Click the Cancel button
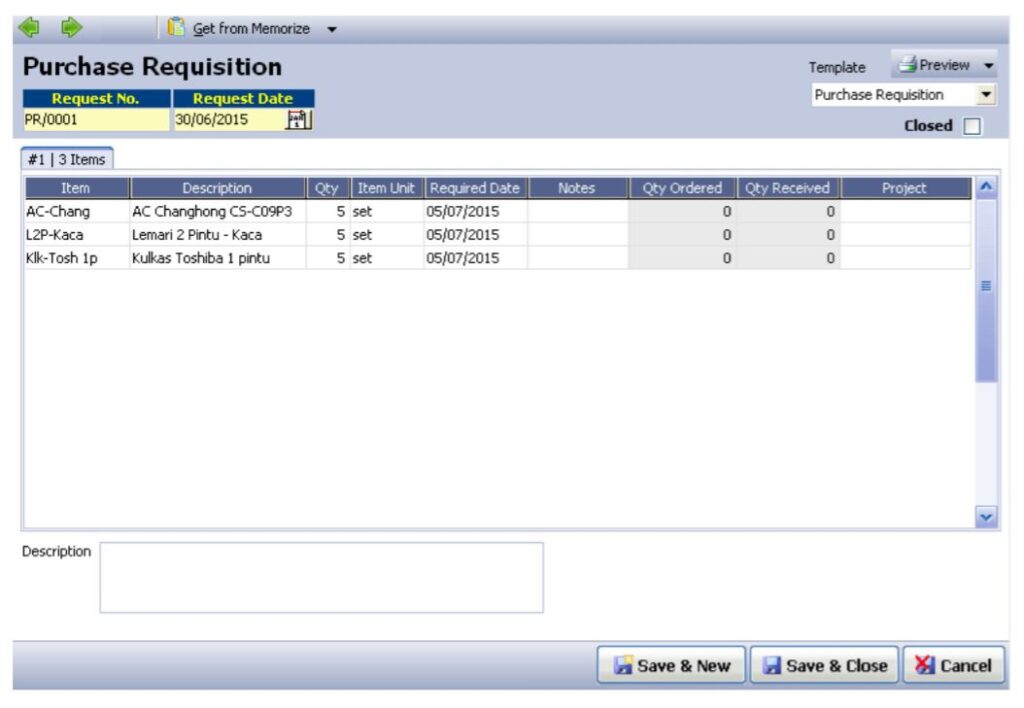1024x708 pixels. click(x=954, y=666)
